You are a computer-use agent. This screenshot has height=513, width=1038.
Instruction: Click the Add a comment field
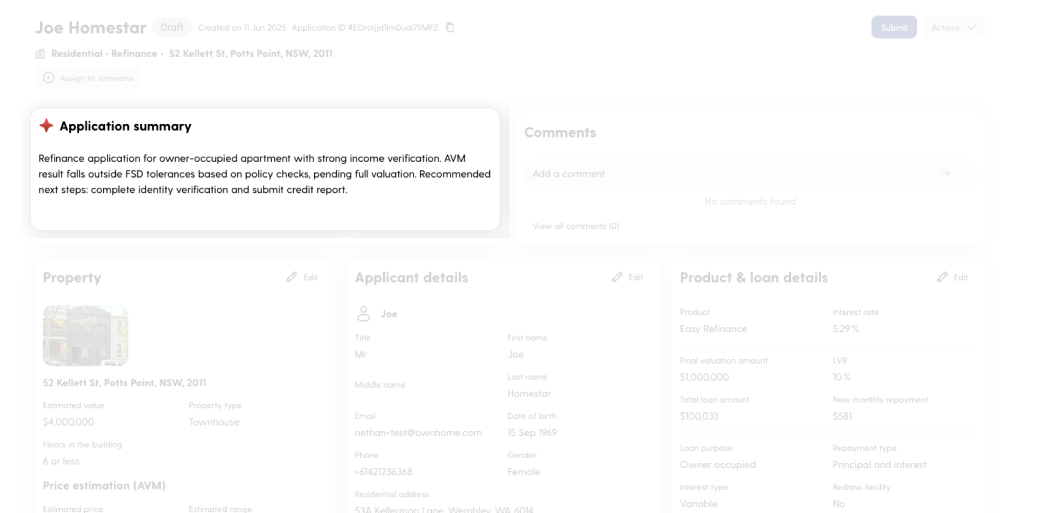point(750,173)
